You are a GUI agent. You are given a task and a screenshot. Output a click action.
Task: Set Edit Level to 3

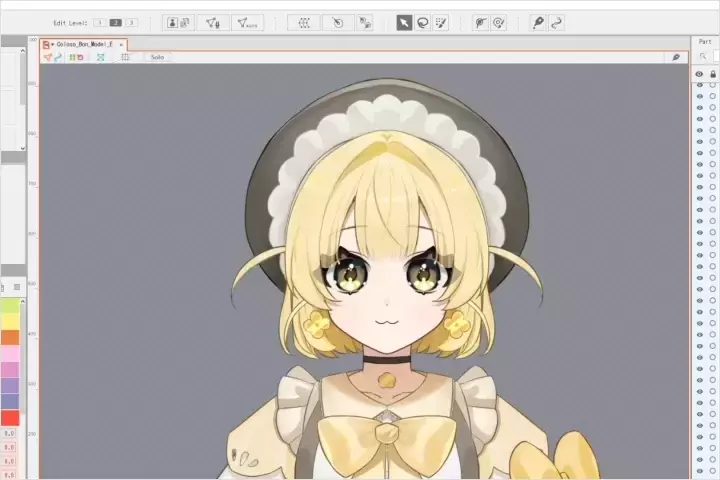tap(131, 23)
